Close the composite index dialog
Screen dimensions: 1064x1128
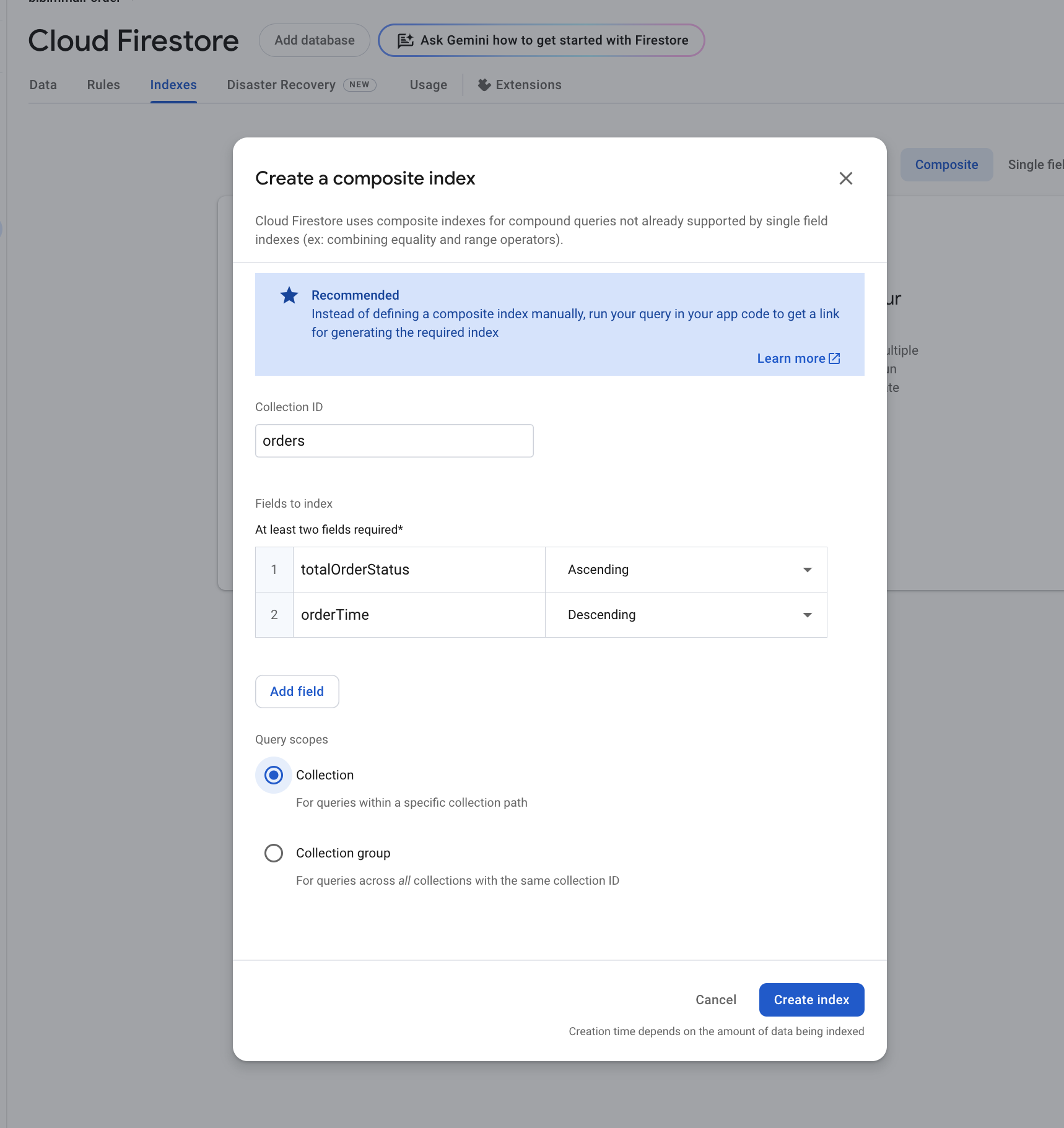click(845, 178)
